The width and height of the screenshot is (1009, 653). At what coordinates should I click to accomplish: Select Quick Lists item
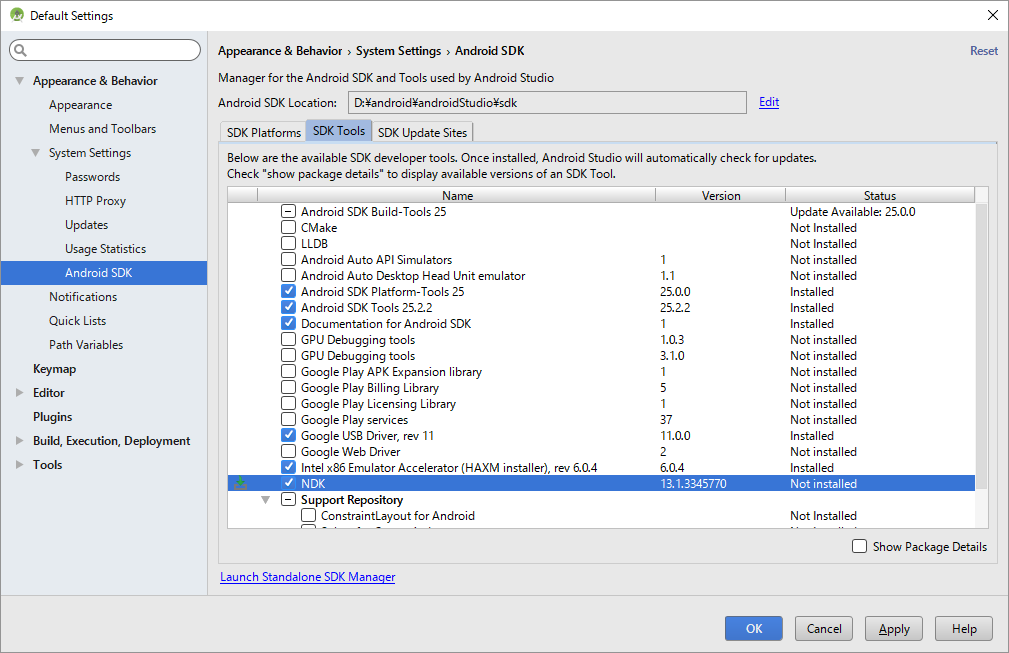pos(77,320)
